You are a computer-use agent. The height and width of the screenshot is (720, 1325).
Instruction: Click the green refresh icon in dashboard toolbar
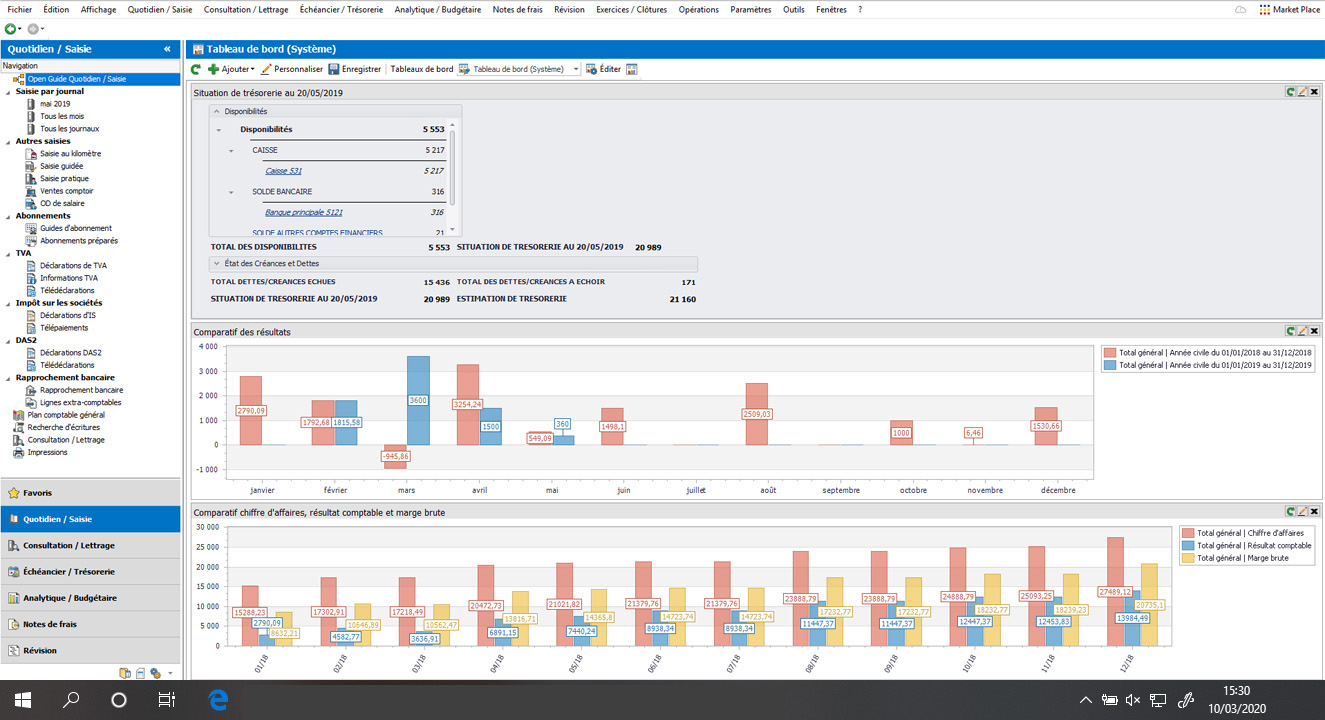197,70
